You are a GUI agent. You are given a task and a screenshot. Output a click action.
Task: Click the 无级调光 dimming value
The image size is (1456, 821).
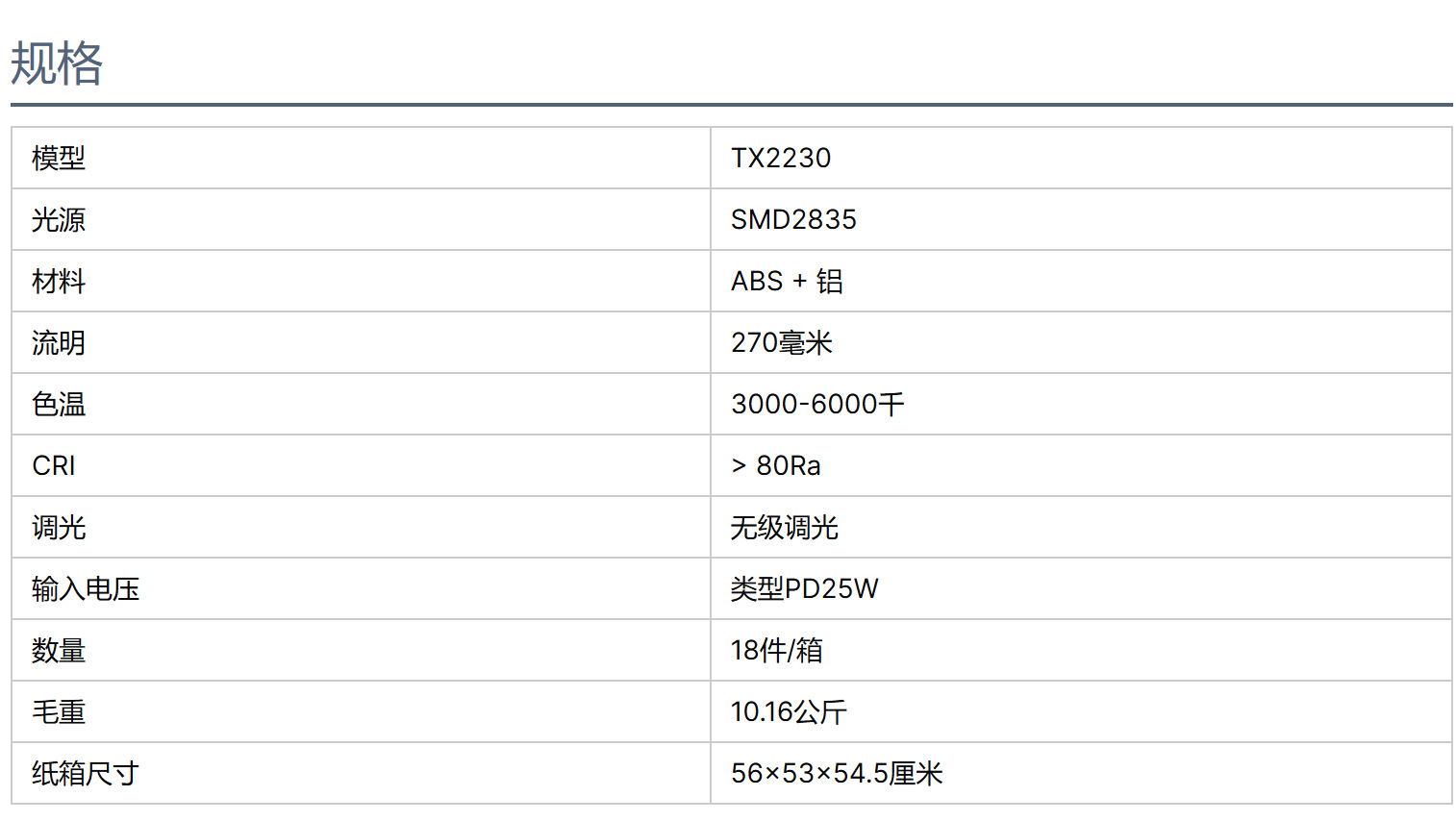[785, 528]
